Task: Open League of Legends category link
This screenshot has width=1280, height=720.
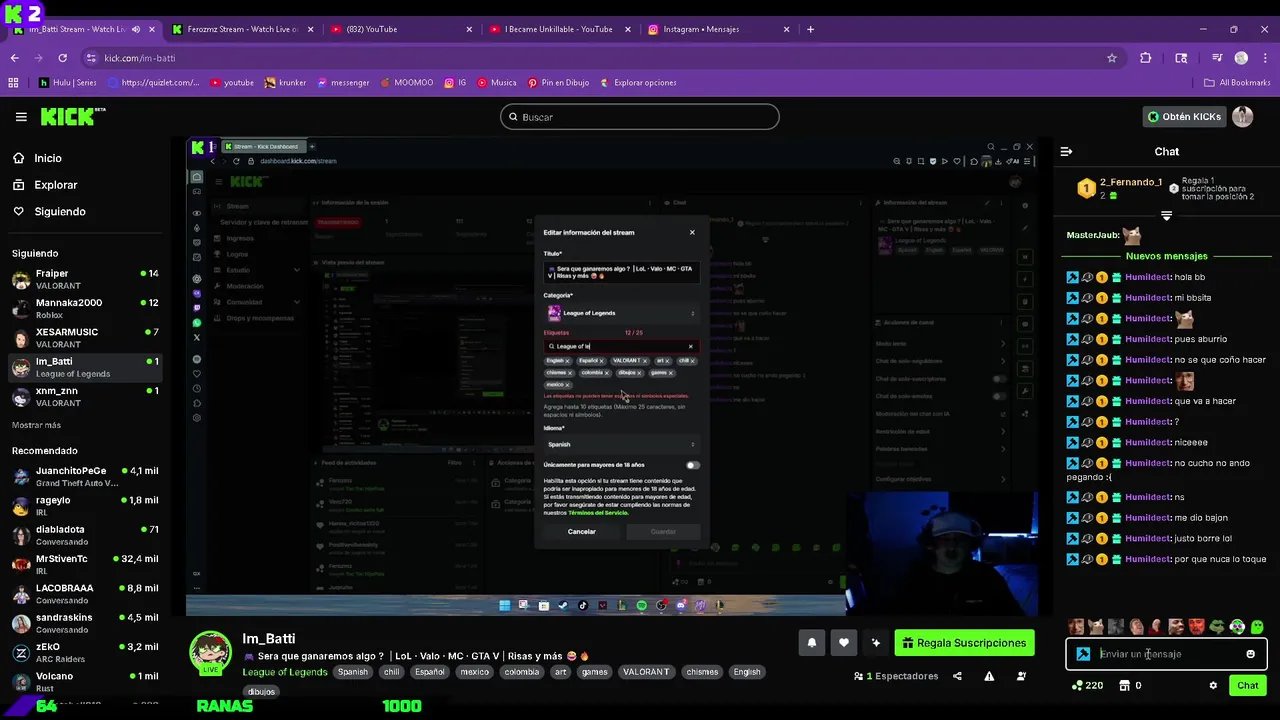Action: pyautogui.click(x=285, y=672)
